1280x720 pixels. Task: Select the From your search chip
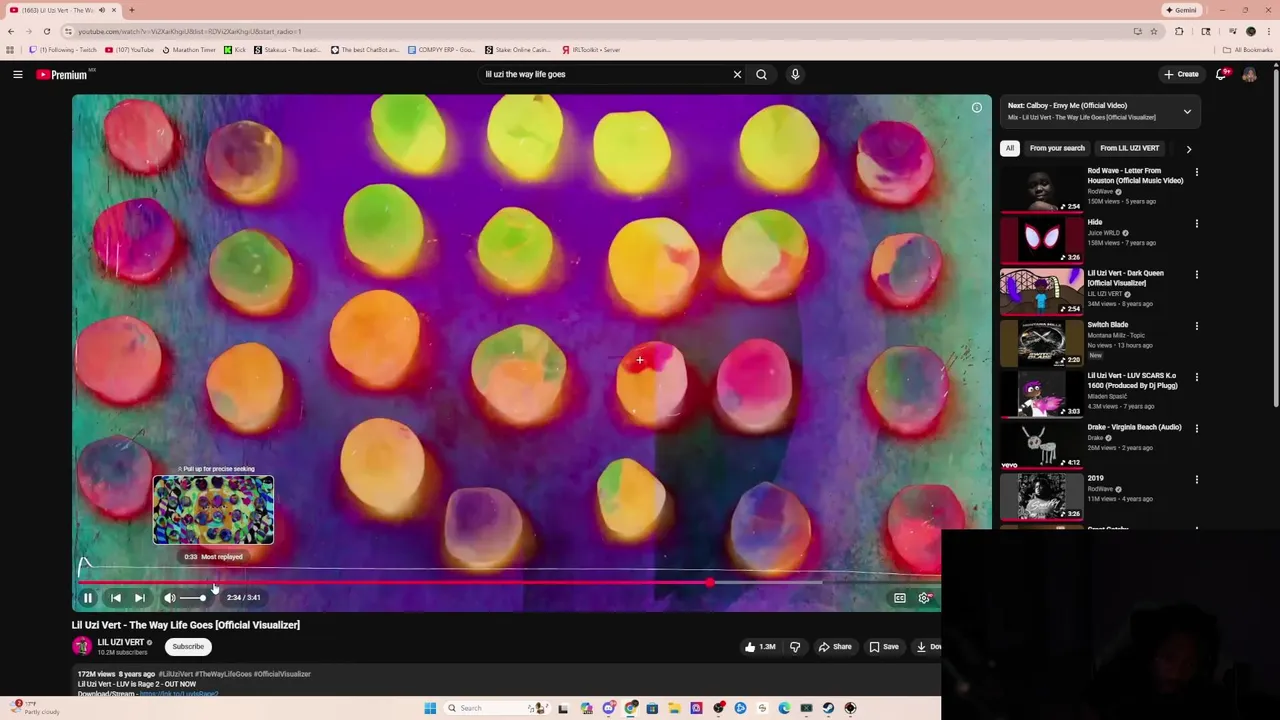tap(1057, 148)
